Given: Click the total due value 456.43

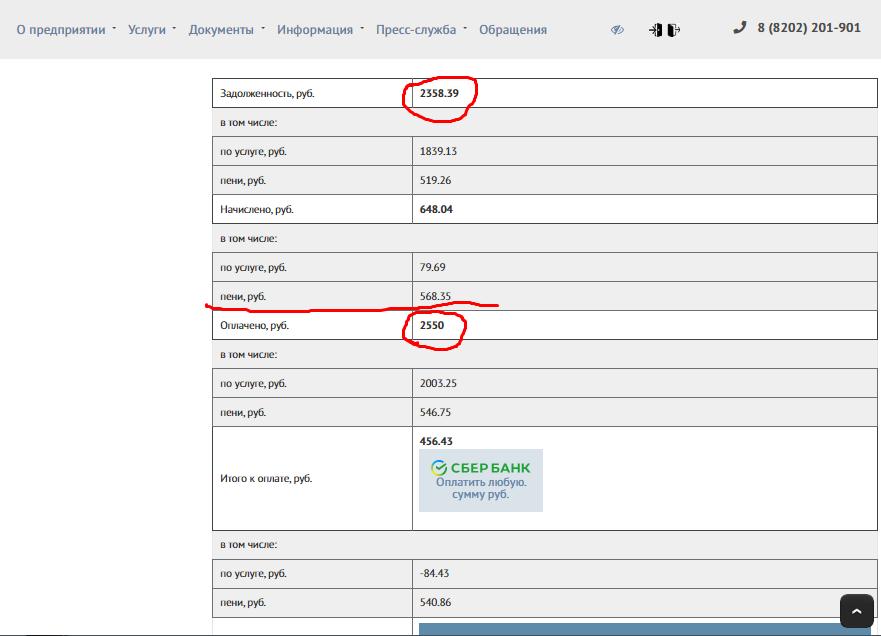Looking at the screenshot, I should 437,441.
